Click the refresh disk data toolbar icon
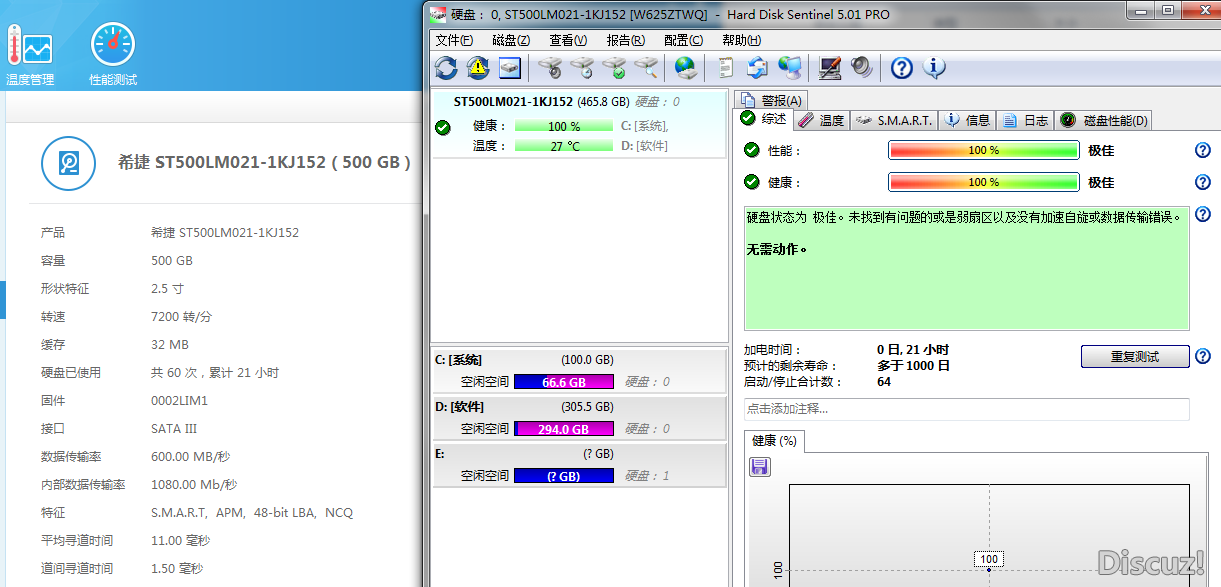The height and width of the screenshot is (587, 1221). click(446, 68)
